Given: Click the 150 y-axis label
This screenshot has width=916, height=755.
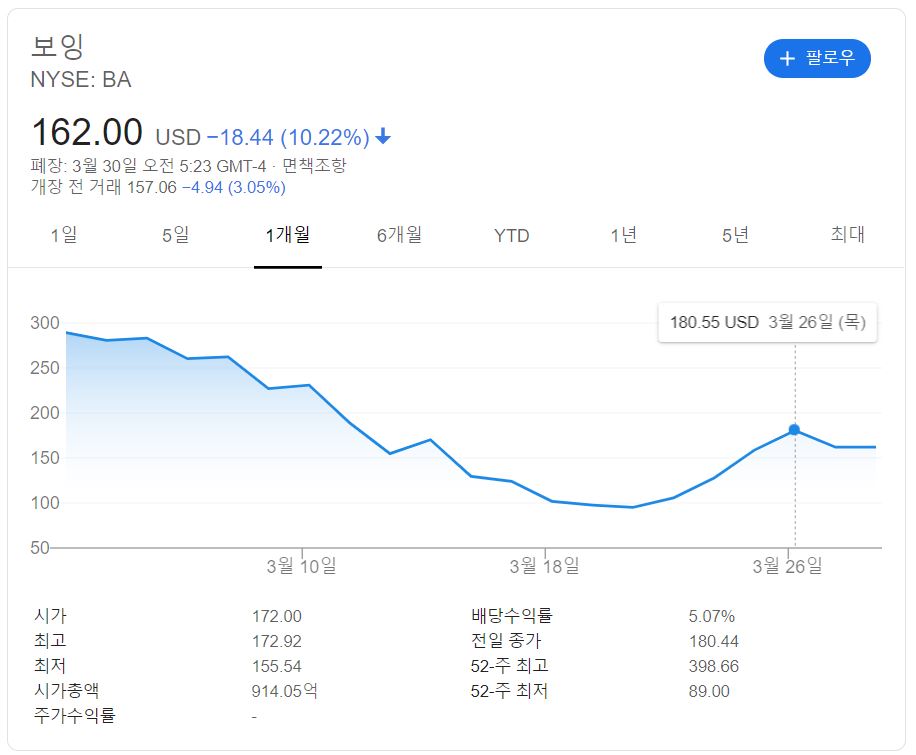Looking at the screenshot, I should [x=45, y=458].
